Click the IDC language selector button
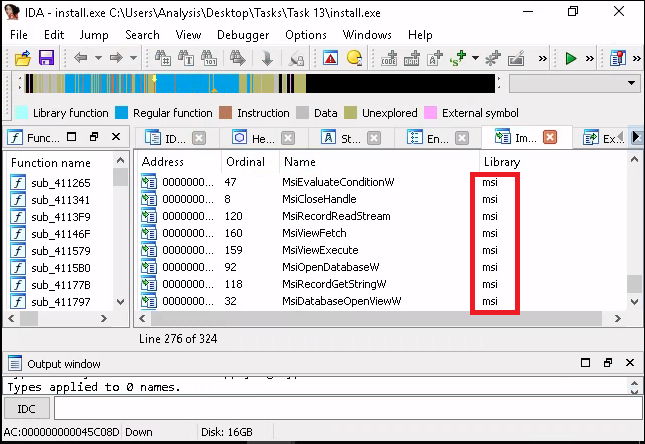The width and height of the screenshot is (645, 444). pos(26,409)
